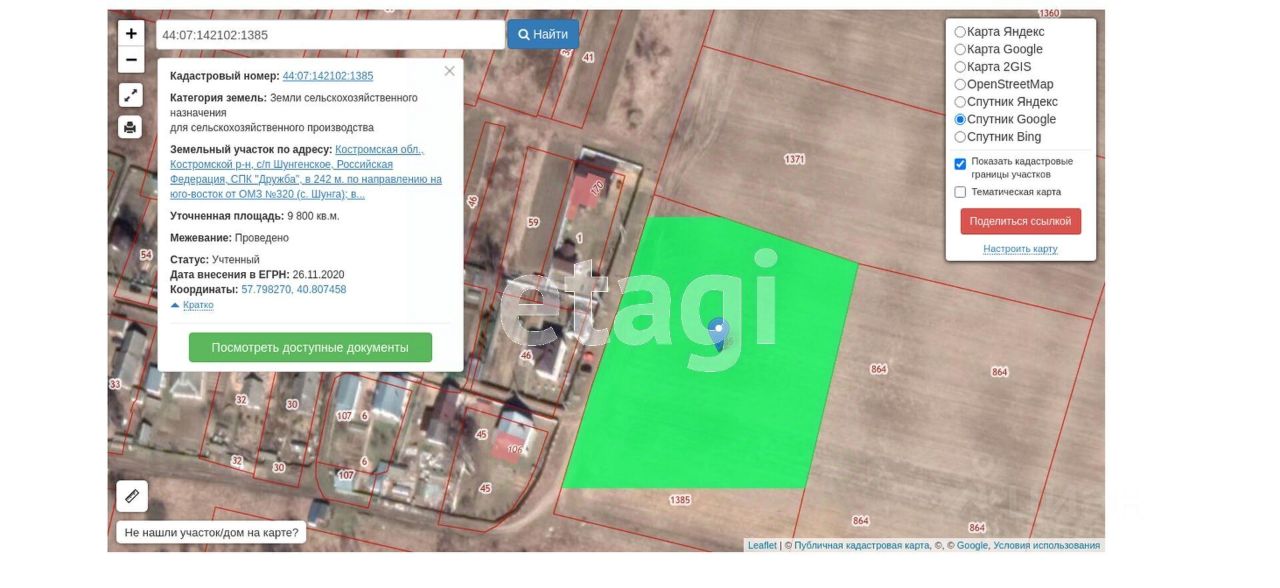Click parcel label 106 on map
The width and height of the screenshot is (1280, 588).
pyautogui.click(x=515, y=449)
